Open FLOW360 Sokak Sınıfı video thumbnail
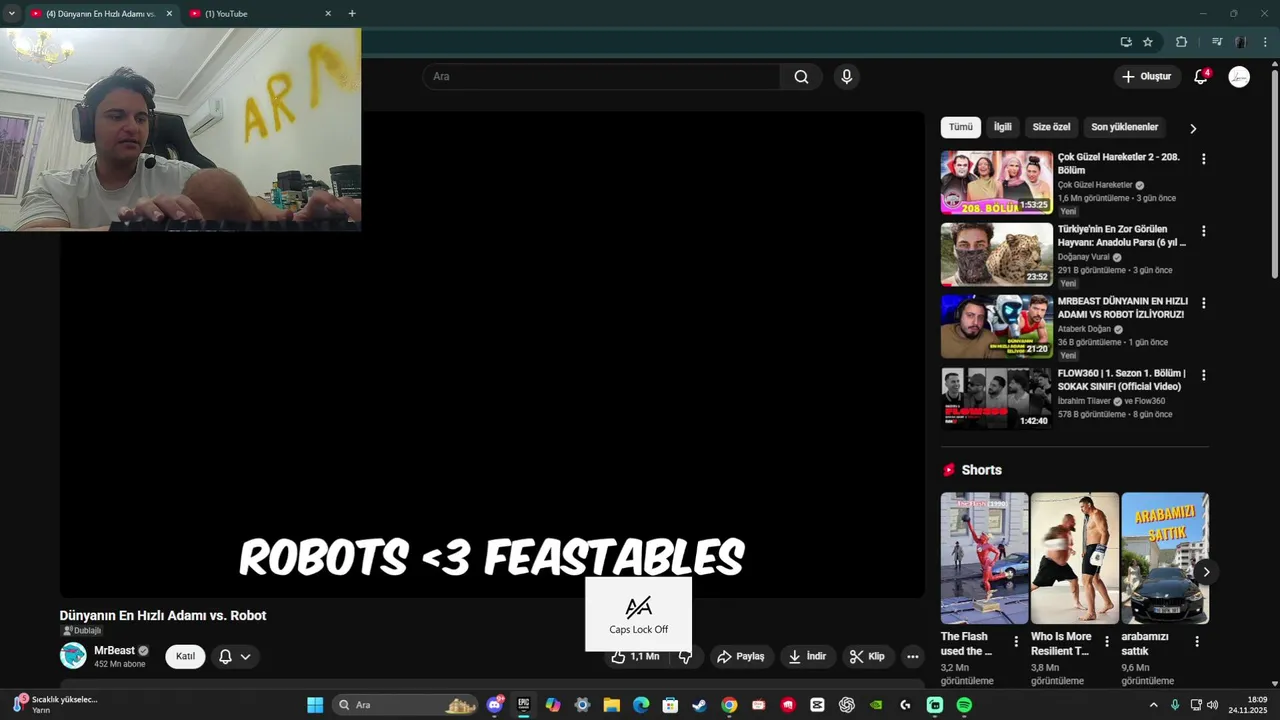The image size is (1280, 720). point(997,398)
